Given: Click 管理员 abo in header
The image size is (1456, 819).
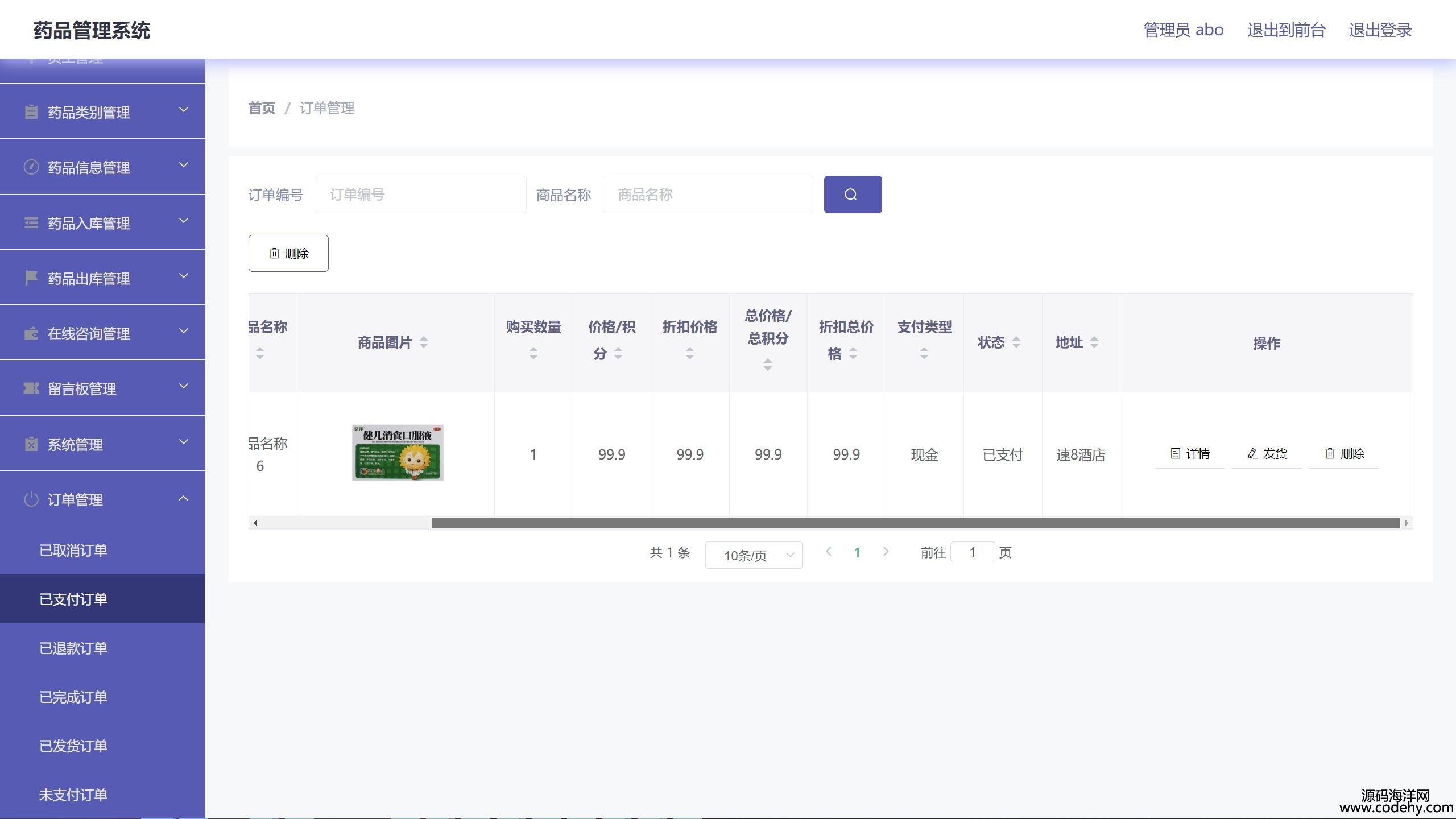Looking at the screenshot, I should point(1184,30).
